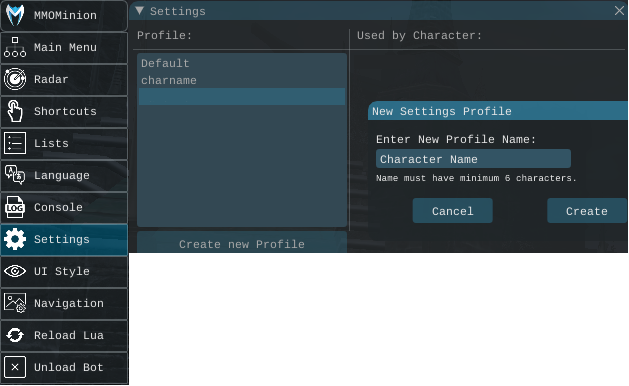Image resolution: width=629 pixels, height=386 pixels.
Task: Click the highlighted empty profile row
Action: [241, 97]
